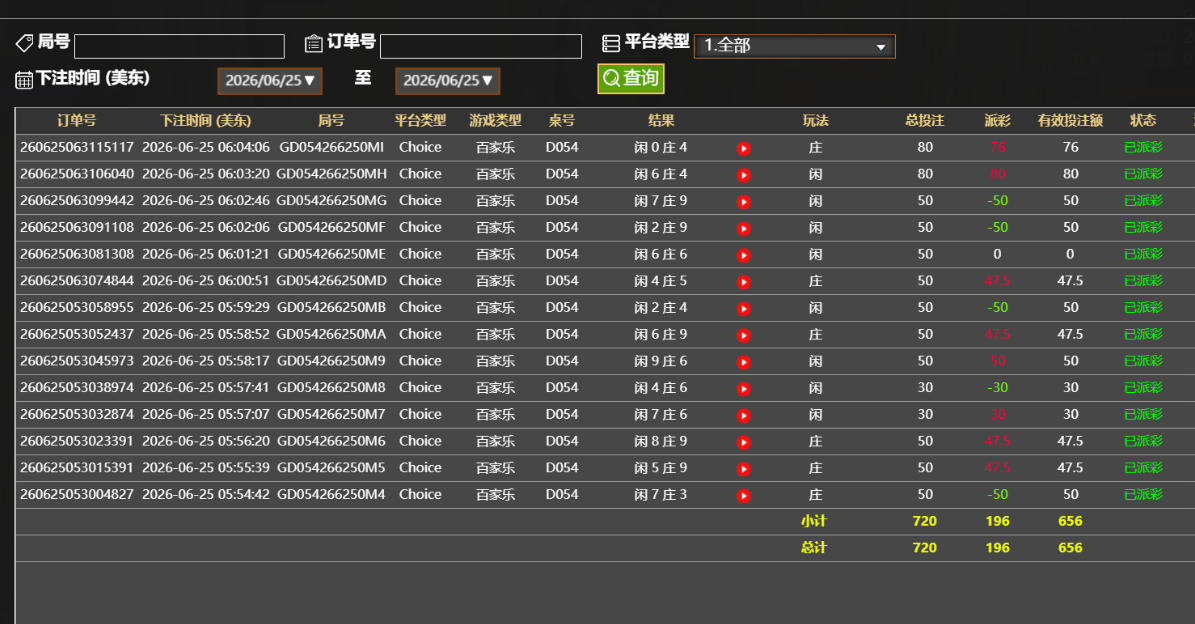Viewport: 1195px width, 624px height.
Task: Play result video for order 260625053023391
Action: coord(744,442)
